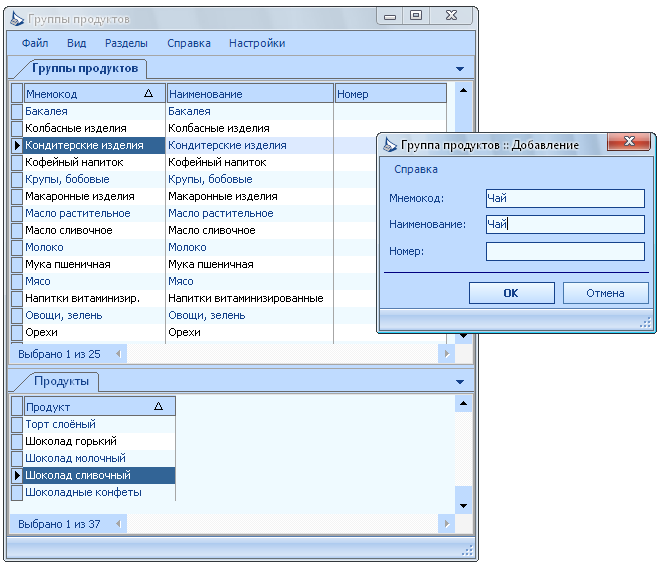
Task: Select the Шоколад молочный product row
Action: pyautogui.click(x=99, y=458)
